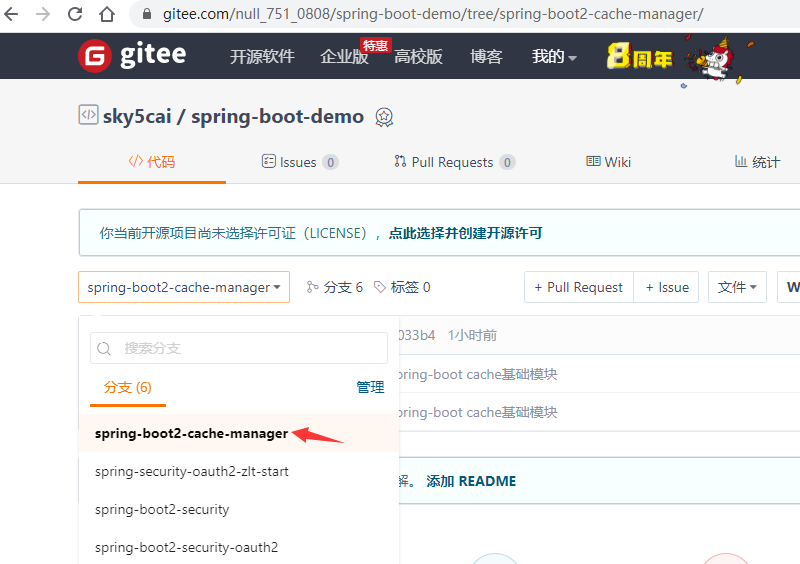Collapse the spring-boot2-cache-manager branch dropdown
This screenshot has height=564, width=800.
(x=184, y=287)
